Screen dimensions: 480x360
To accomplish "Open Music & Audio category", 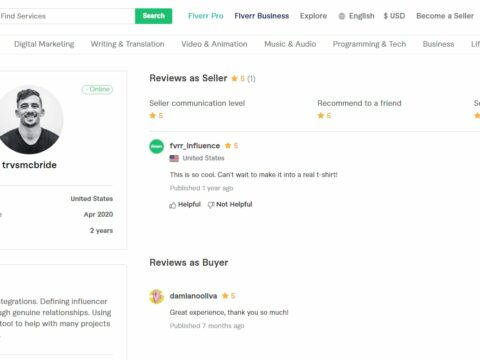I will coord(290,44).
